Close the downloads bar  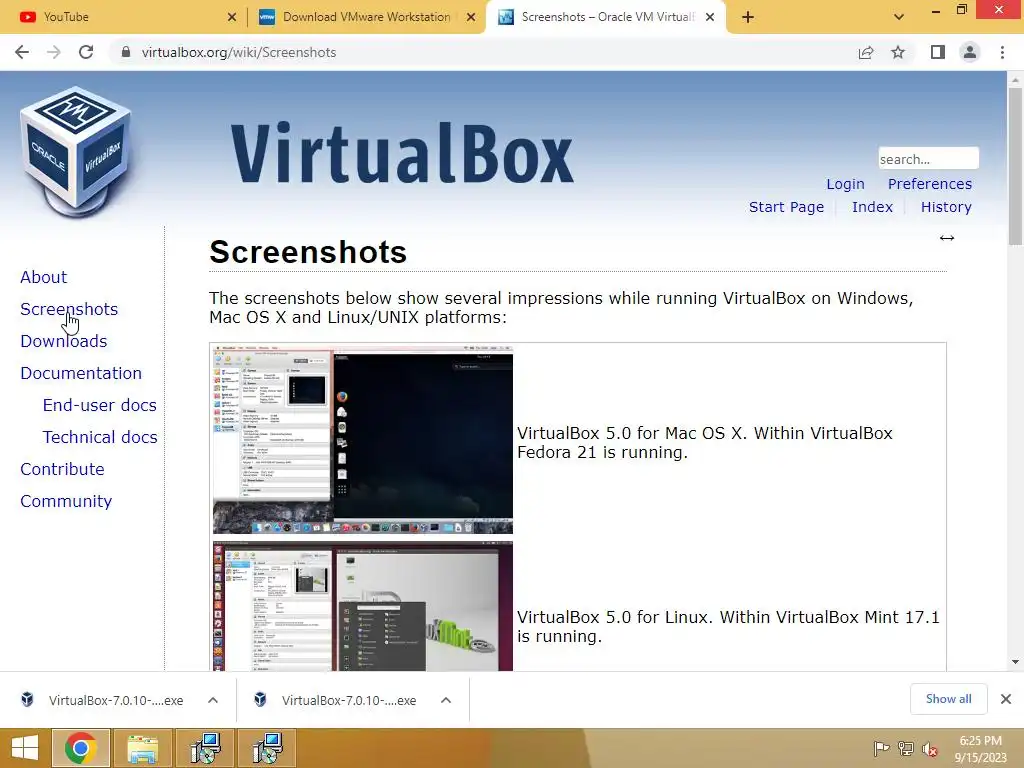[x=1006, y=699]
